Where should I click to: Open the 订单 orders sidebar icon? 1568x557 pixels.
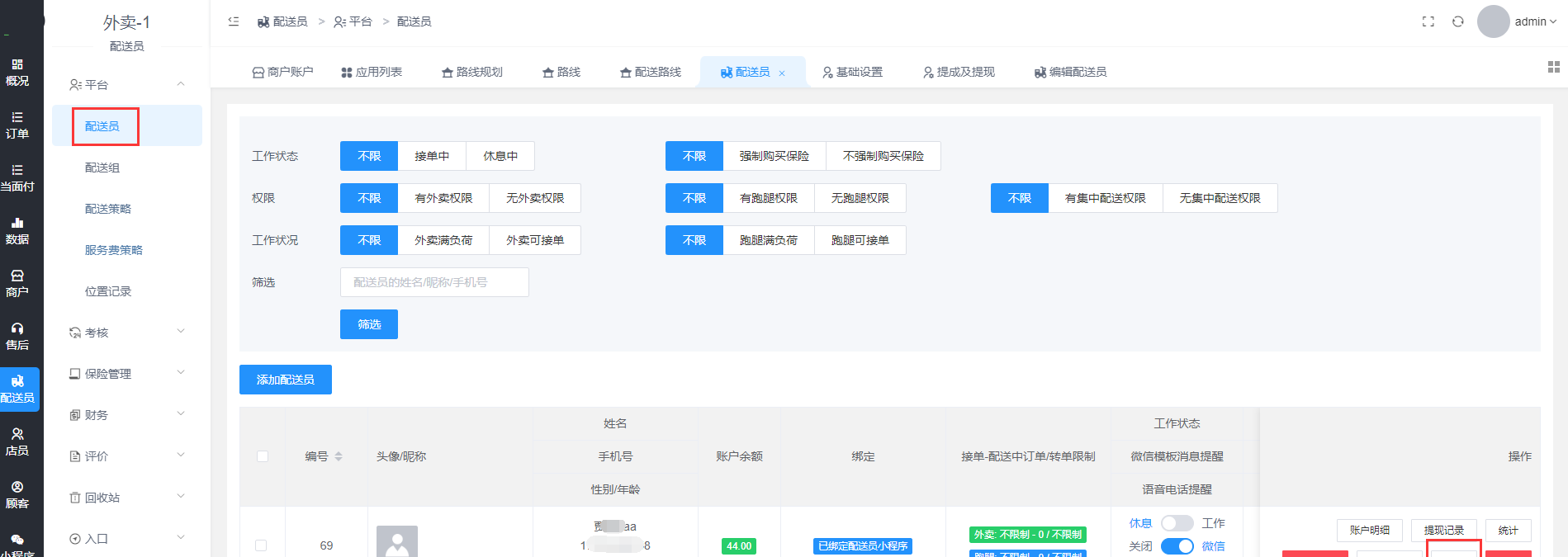click(x=17, y=125)
